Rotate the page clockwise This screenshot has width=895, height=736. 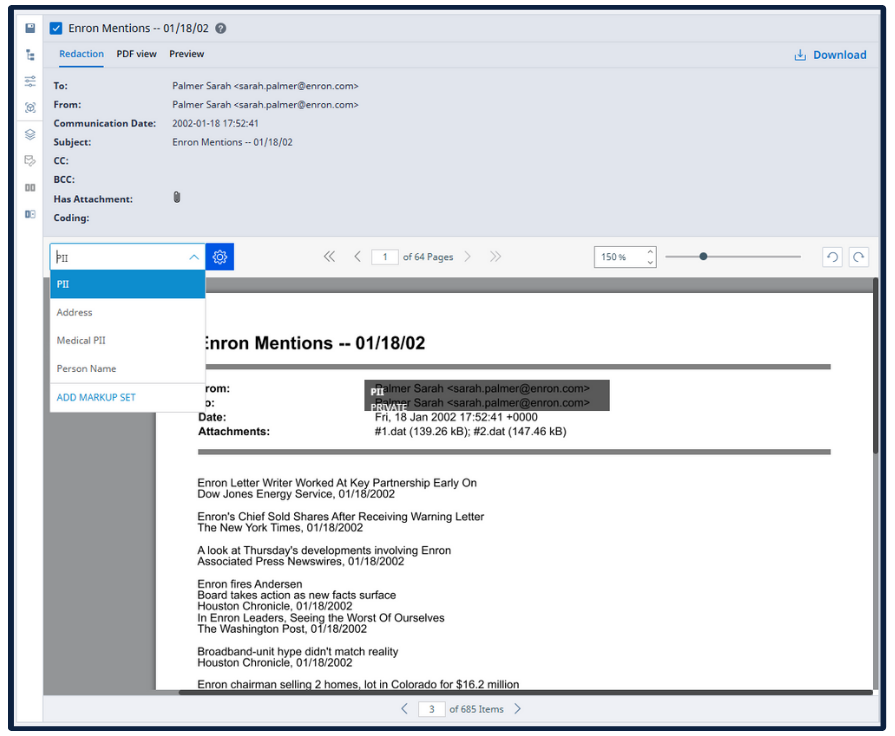(x=858, y=257)
